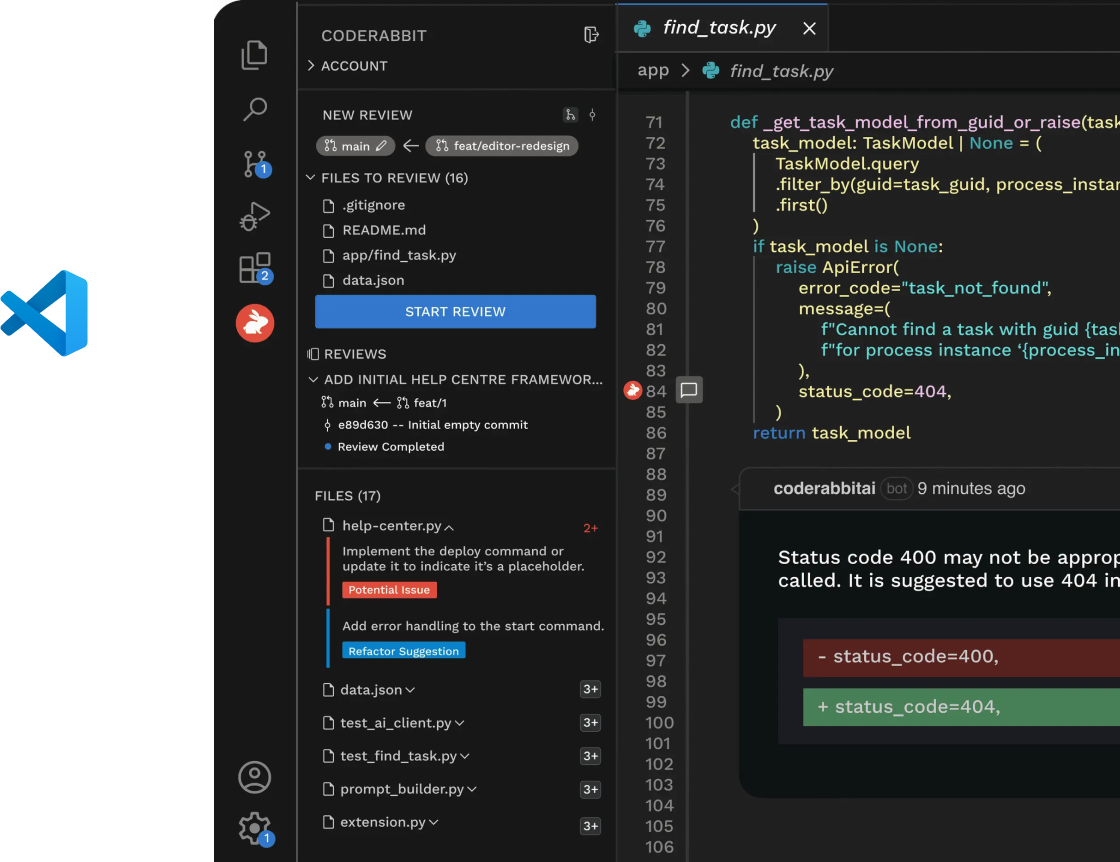Click 2+ count badge for help-center.py

coord(590,528)
